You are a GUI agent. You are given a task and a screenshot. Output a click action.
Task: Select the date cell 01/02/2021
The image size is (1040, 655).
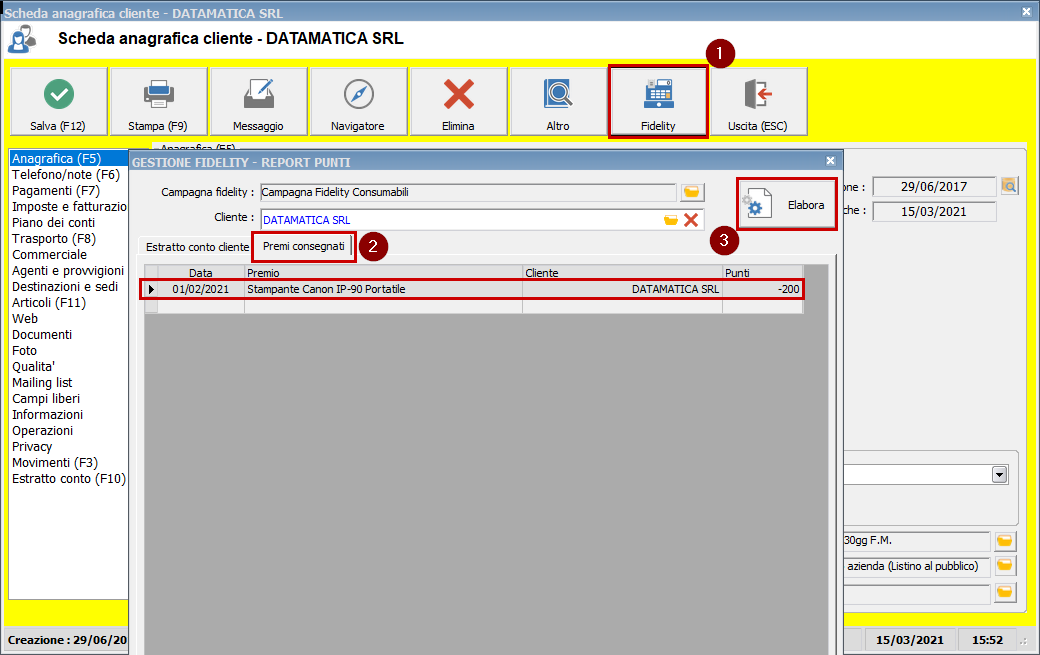point(201,289)
